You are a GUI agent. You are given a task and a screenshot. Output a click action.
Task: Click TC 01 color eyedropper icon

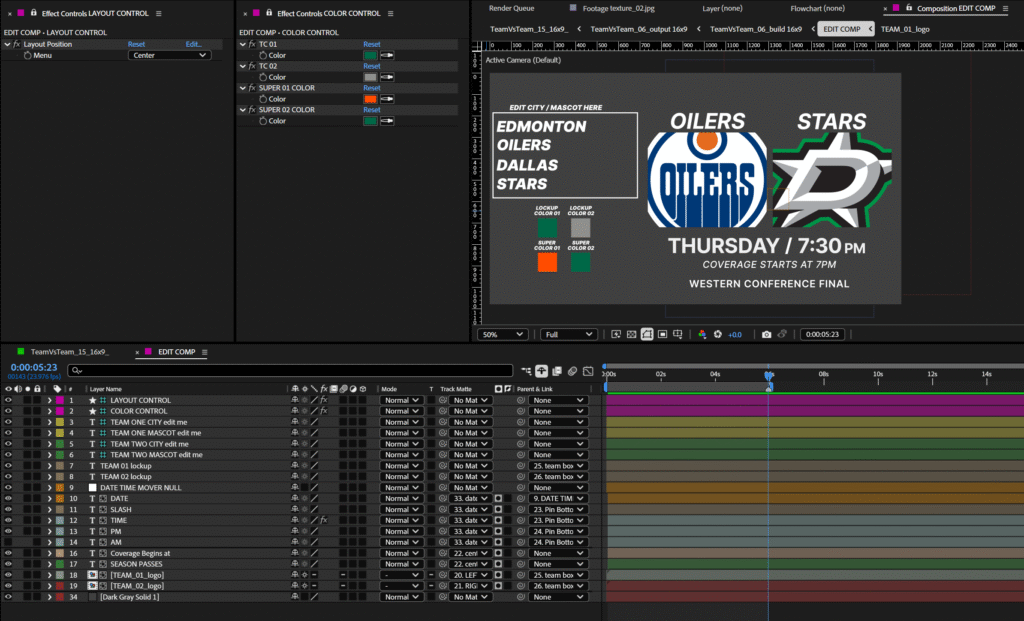pyautogui.click(x=387, y=56)
